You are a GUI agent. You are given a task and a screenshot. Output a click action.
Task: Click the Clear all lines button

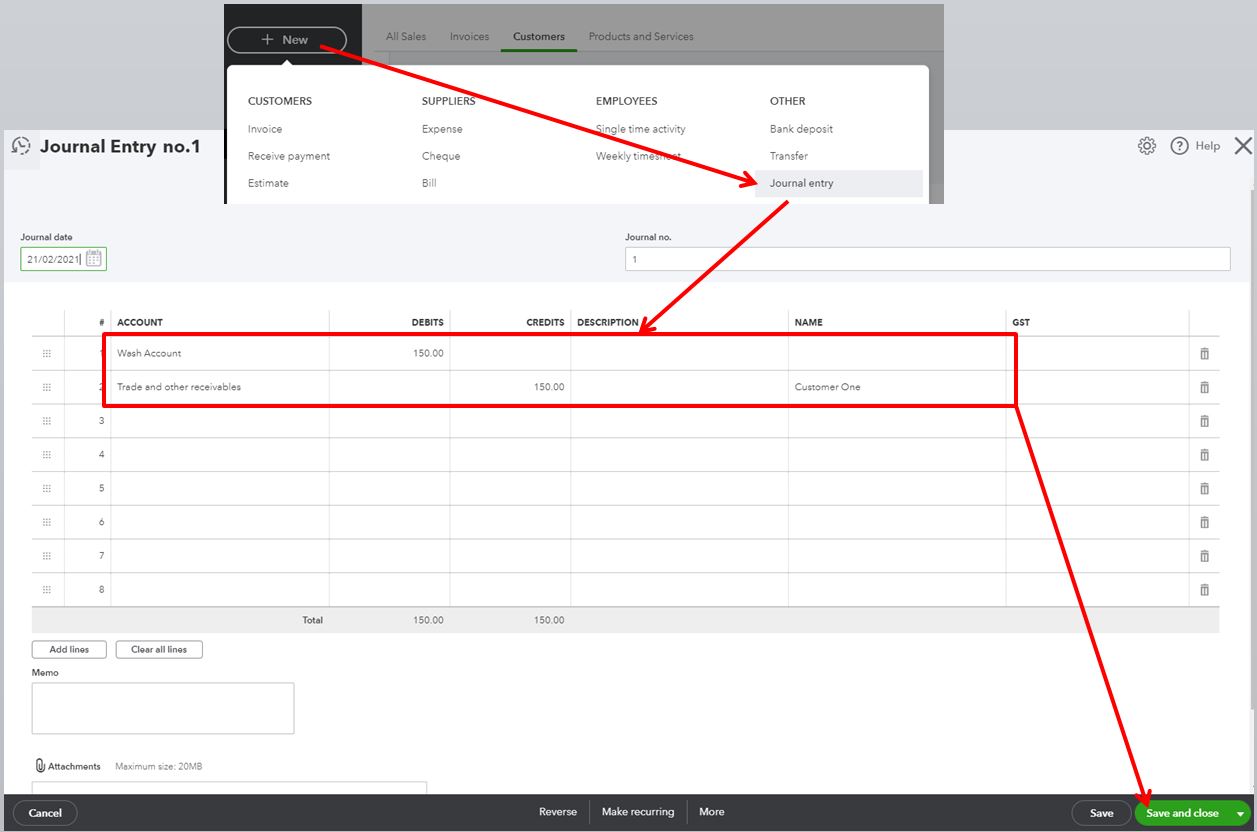pyautogui.click(x=159, y=649)
